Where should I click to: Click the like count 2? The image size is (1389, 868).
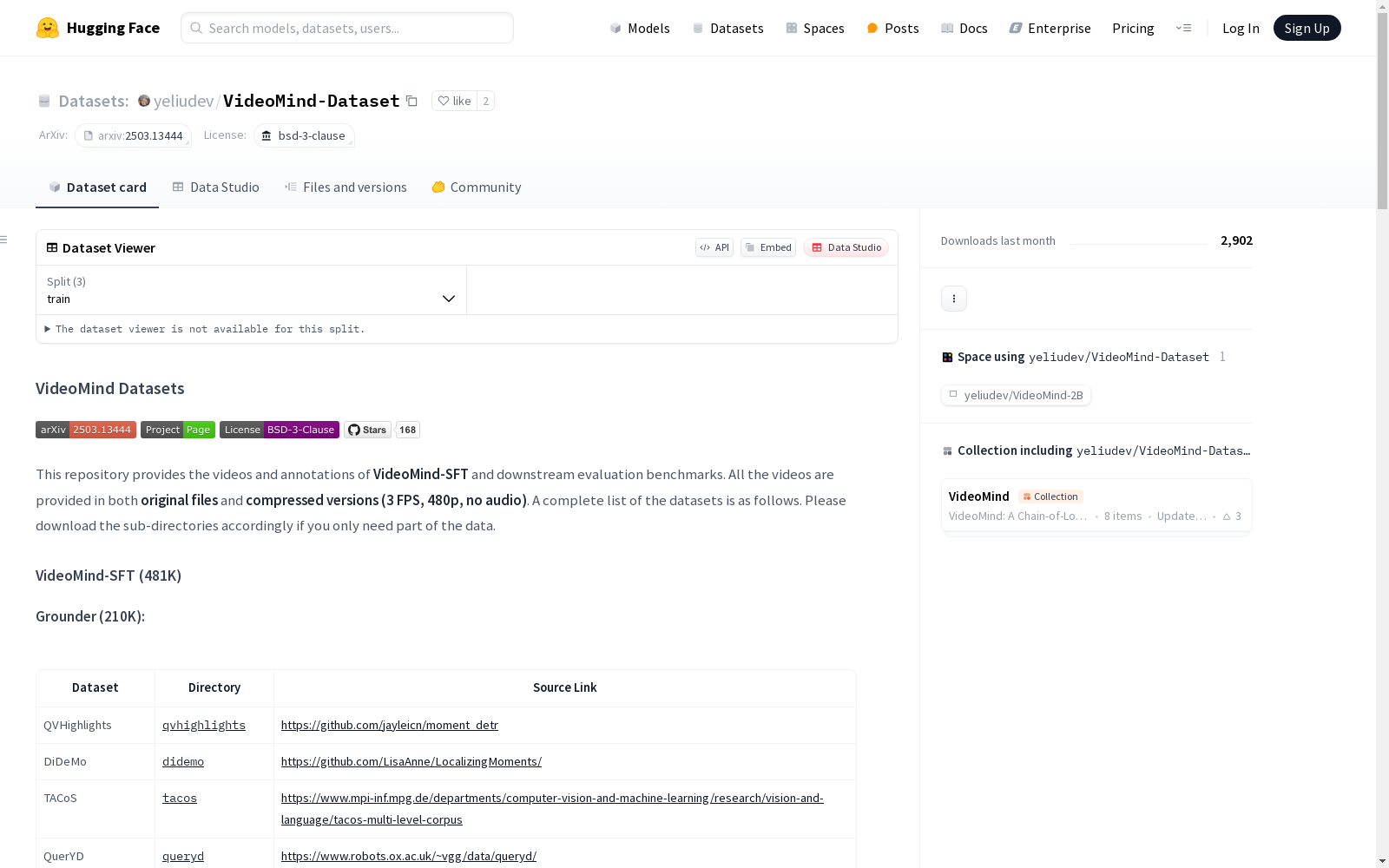(486, 101)
